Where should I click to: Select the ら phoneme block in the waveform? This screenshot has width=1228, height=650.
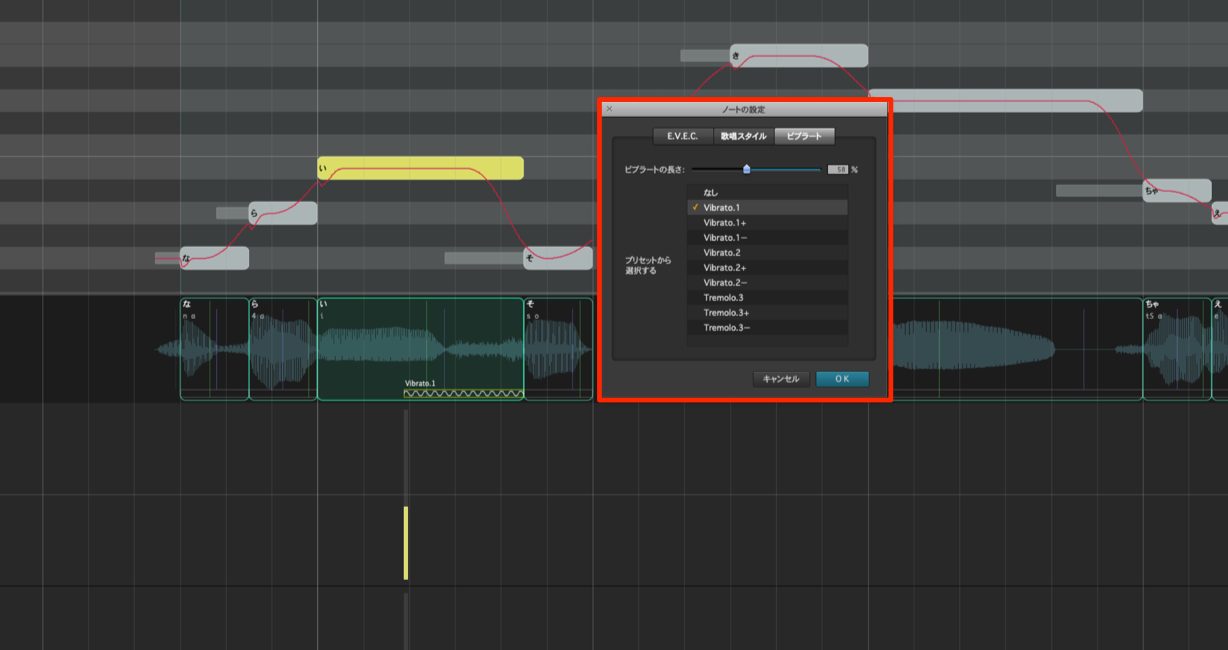[x=283, y=348]
